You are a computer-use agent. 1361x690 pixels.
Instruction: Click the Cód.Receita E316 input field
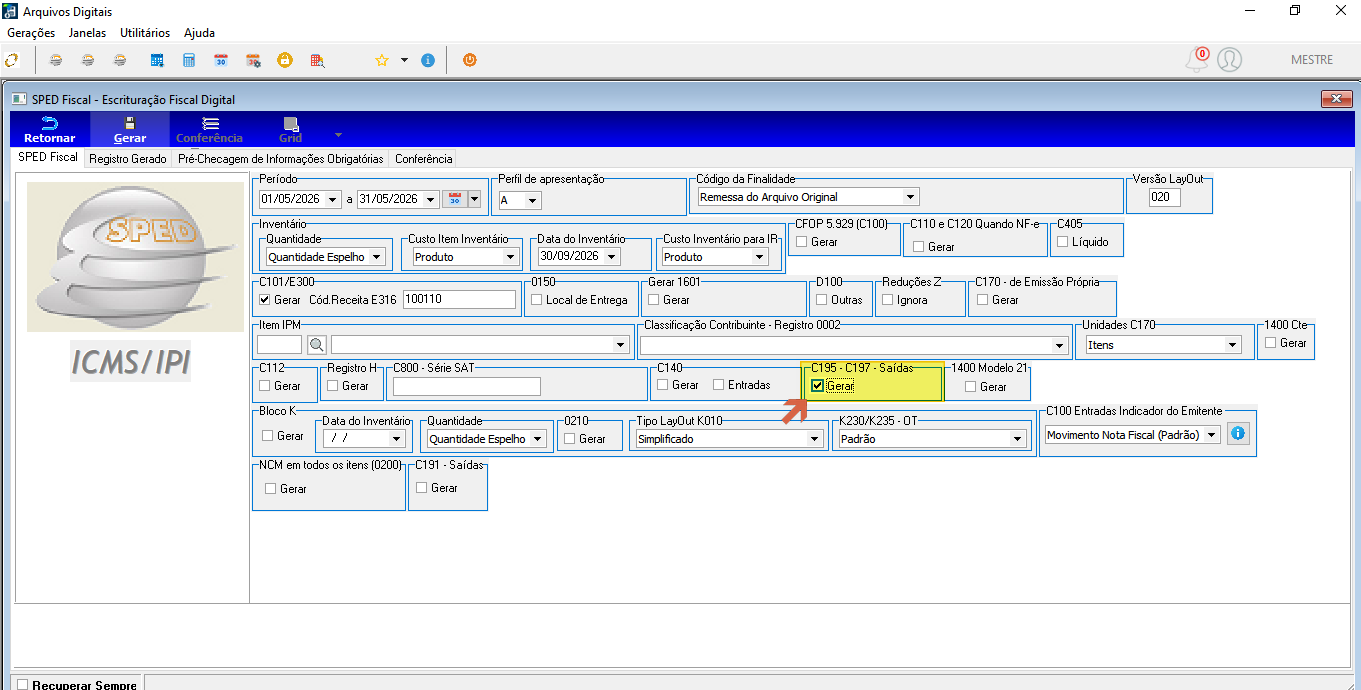459,299
